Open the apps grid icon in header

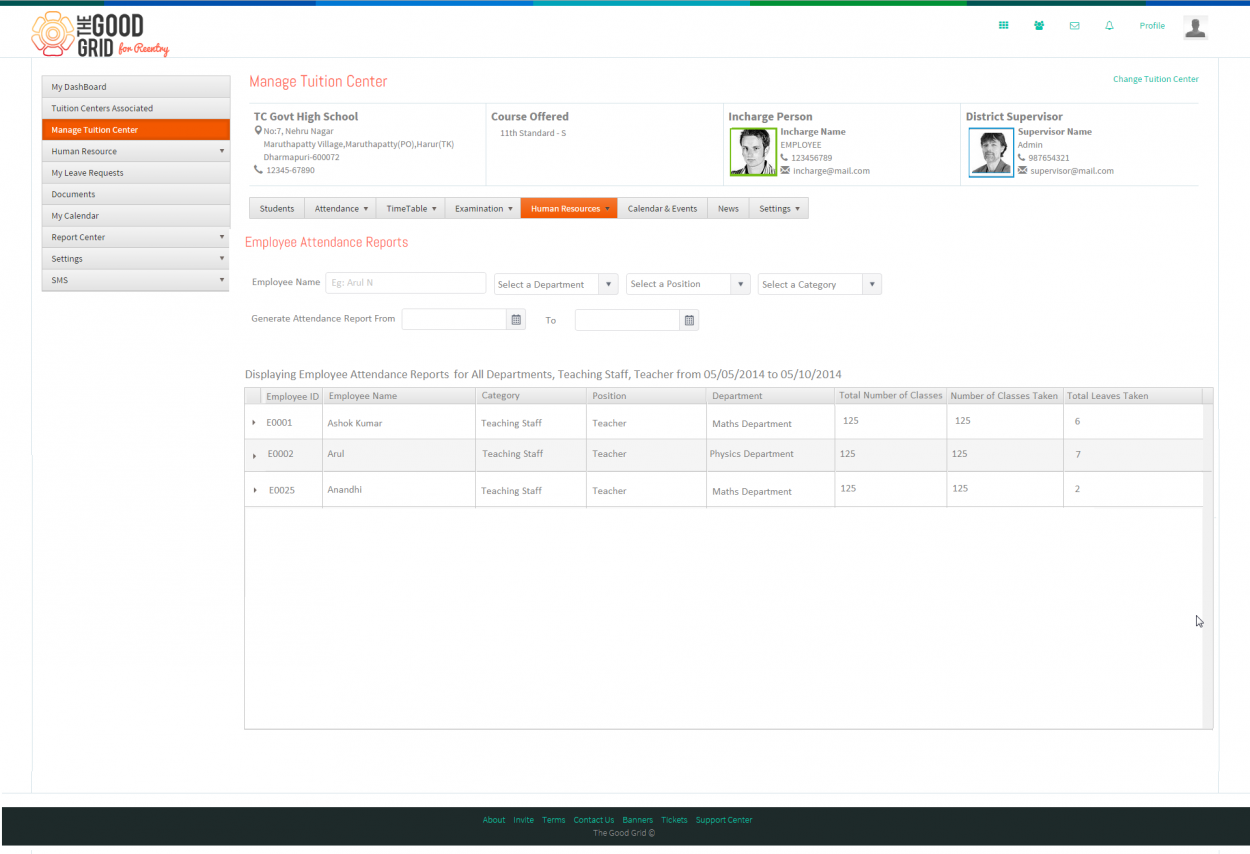click(1004, 26)
